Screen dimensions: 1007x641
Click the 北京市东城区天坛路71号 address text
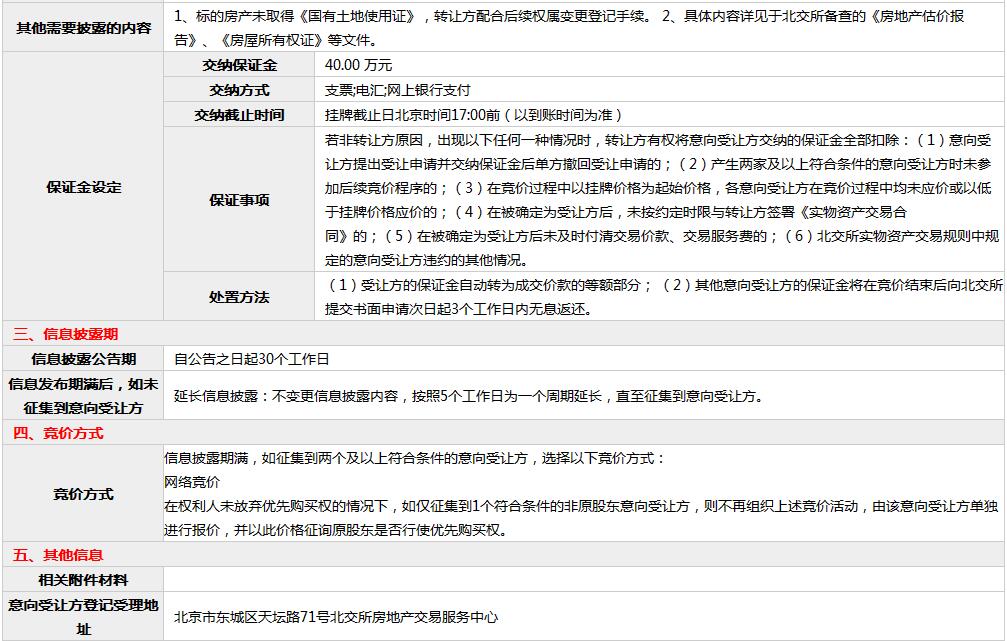click(335, 617)
